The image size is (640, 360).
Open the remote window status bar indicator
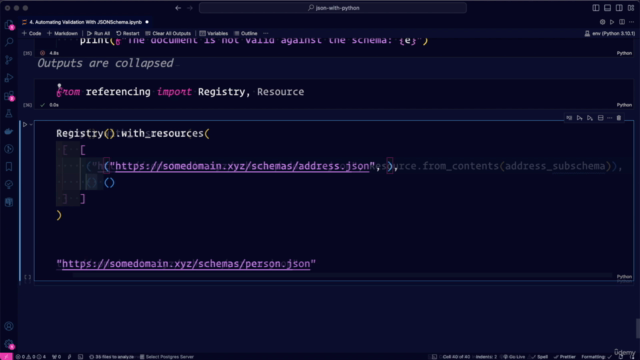click(x=6, y=357)
